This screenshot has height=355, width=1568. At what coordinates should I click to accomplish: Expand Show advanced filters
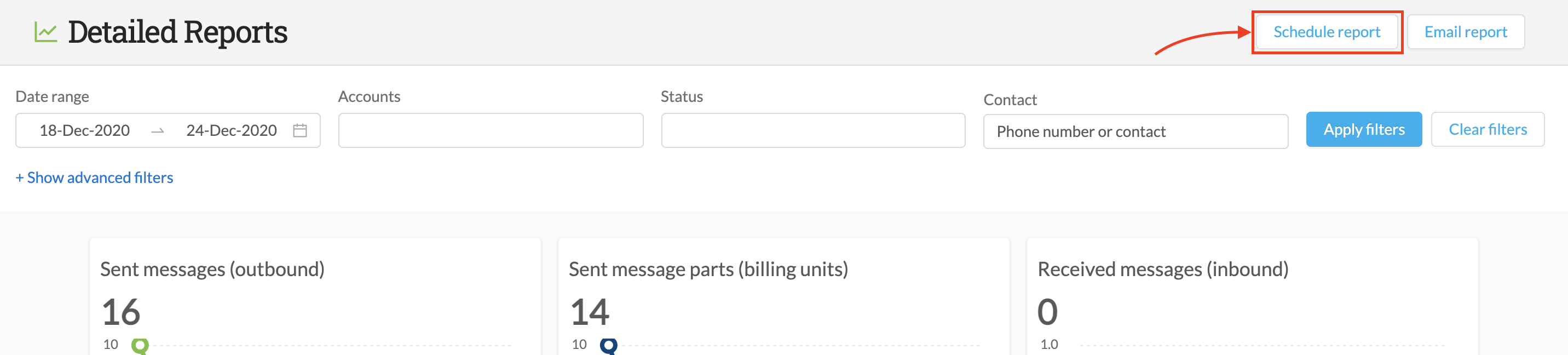click(x=94, y=178)
